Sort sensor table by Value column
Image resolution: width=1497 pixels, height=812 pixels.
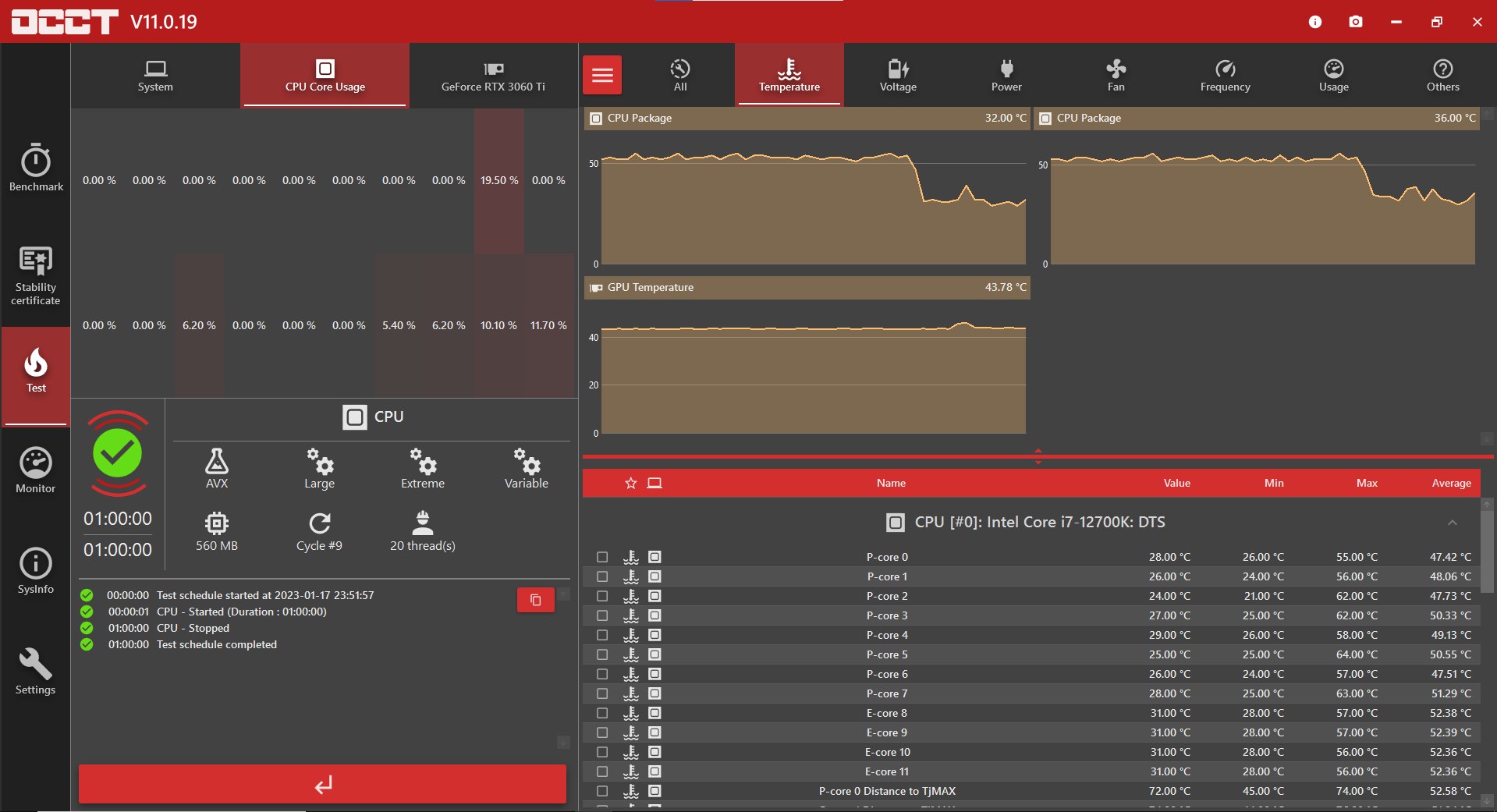tap(1176, 483)
